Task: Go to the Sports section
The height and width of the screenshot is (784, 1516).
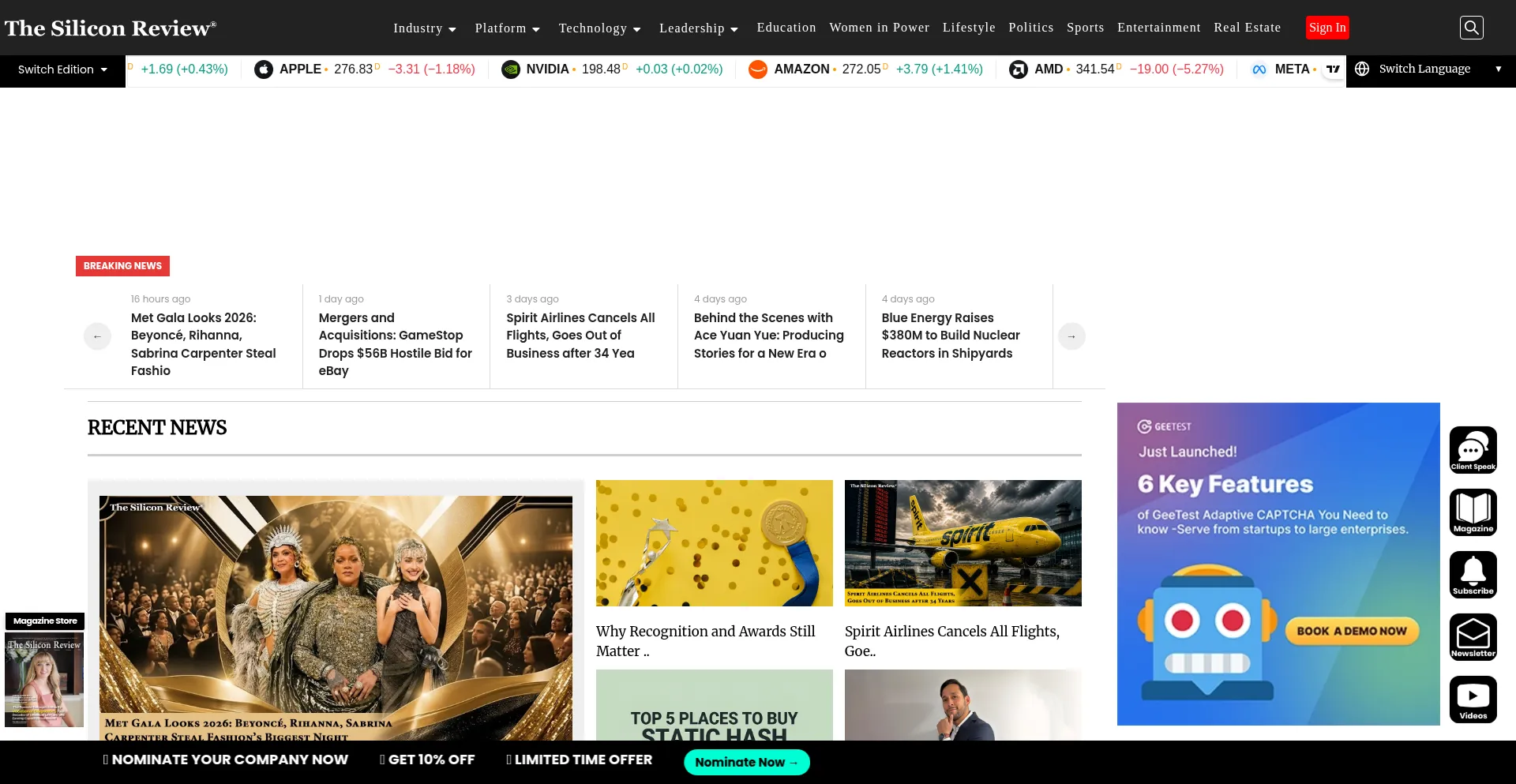Action: point(1086,28)
